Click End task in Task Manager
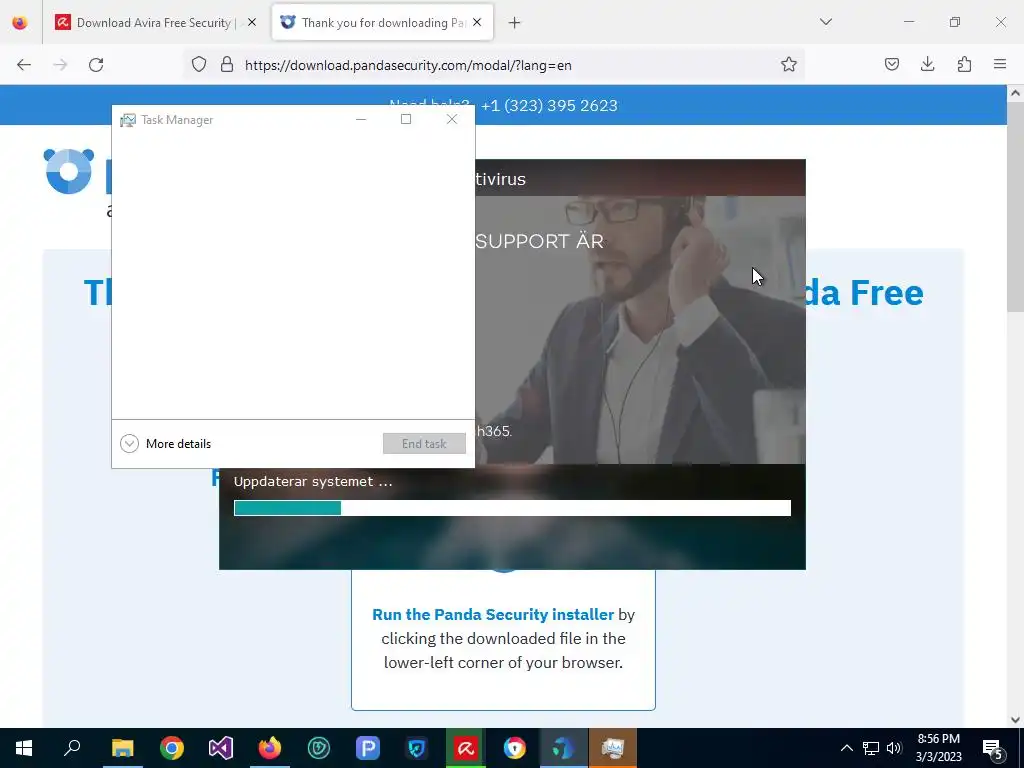The image size is (1024, 768). click(424, 443)
